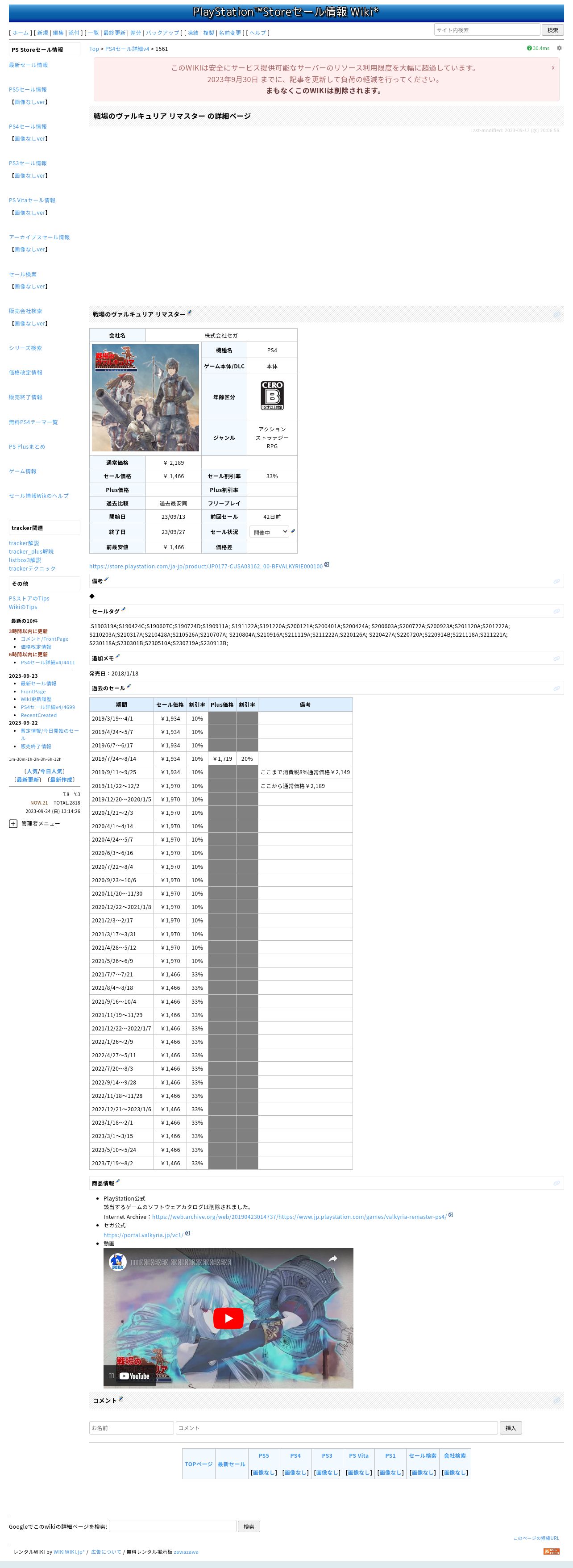Click the YouTube logo on the video
The height and width of the screenshot is (1568, 573).
(134, 1376)
